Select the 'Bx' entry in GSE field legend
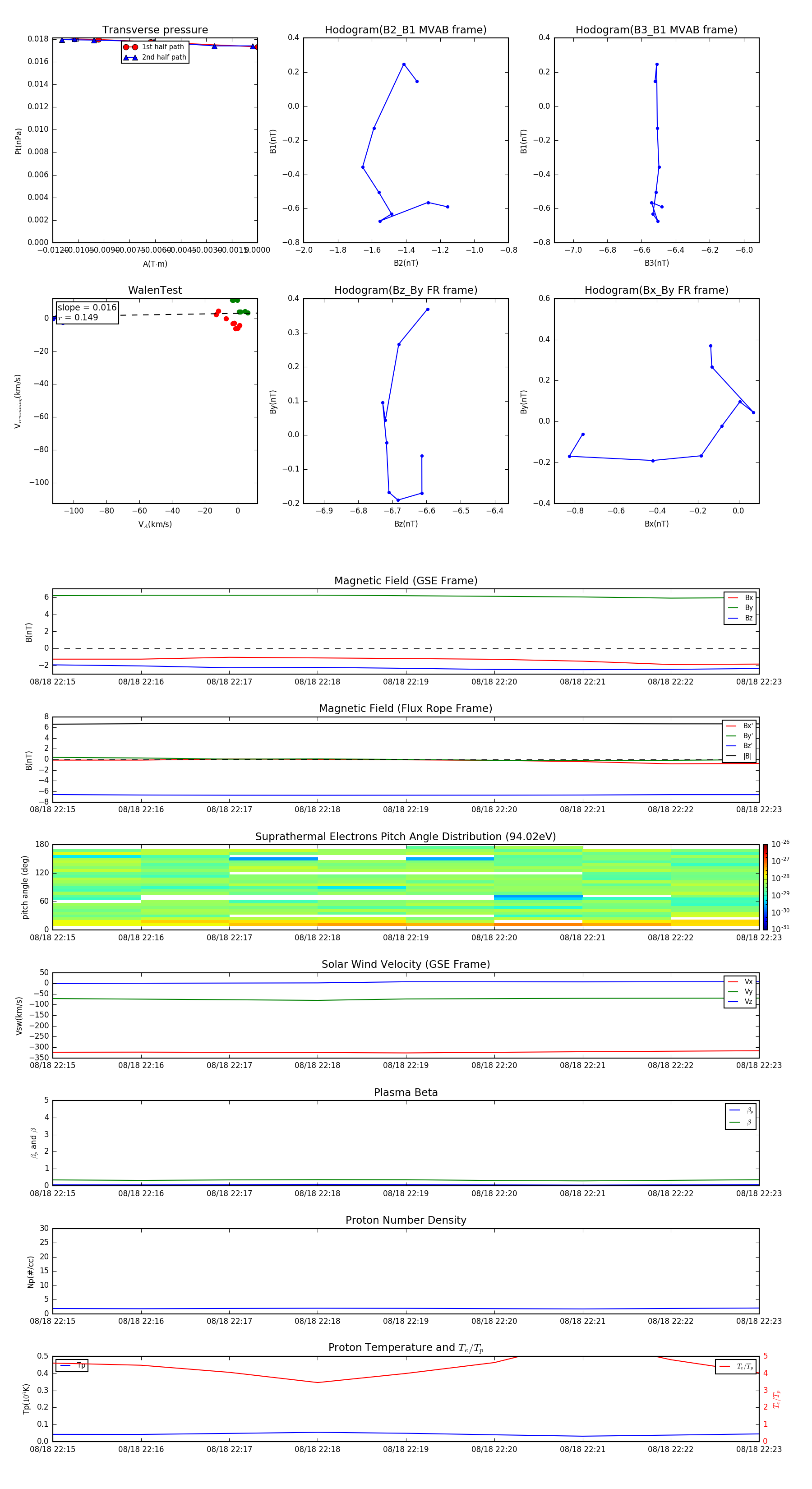 (x=741, y=598)
